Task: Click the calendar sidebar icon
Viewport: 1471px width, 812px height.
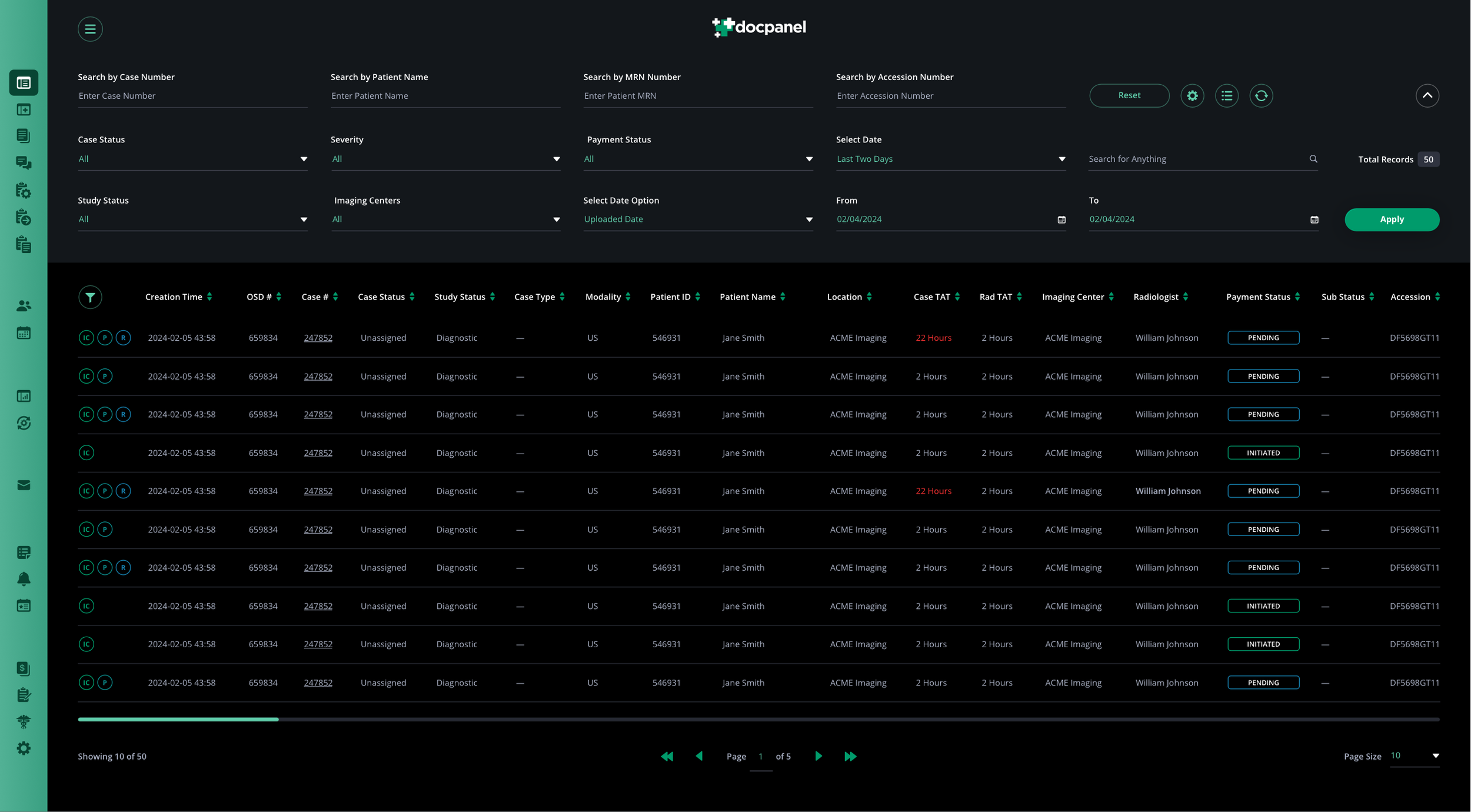Action: click(x=24, y=333)
